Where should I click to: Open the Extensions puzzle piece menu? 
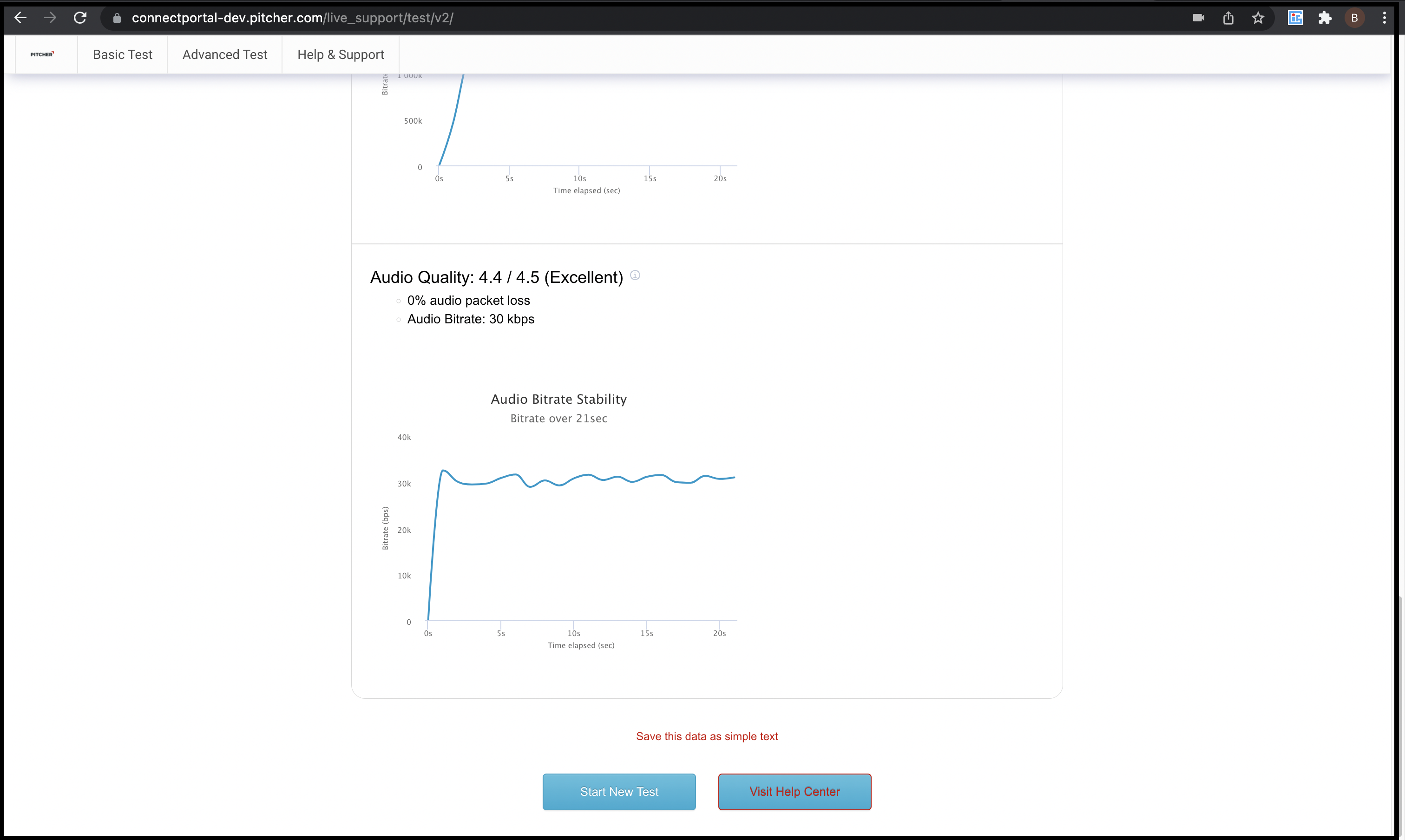(x=1325, y=18)
